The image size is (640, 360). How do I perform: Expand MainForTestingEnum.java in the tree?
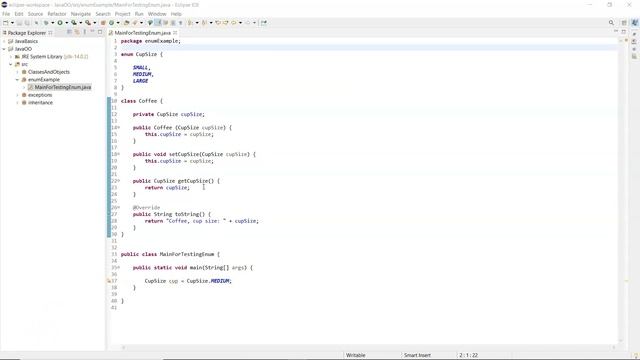[x=24, y=87]
